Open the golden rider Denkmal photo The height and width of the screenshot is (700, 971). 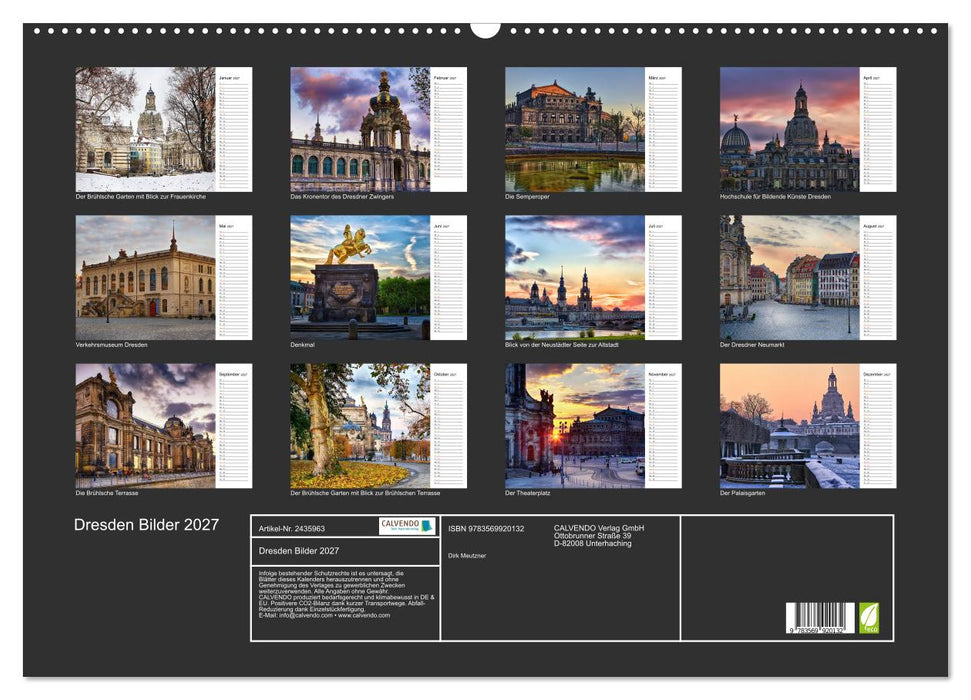[x=360, y=278]
